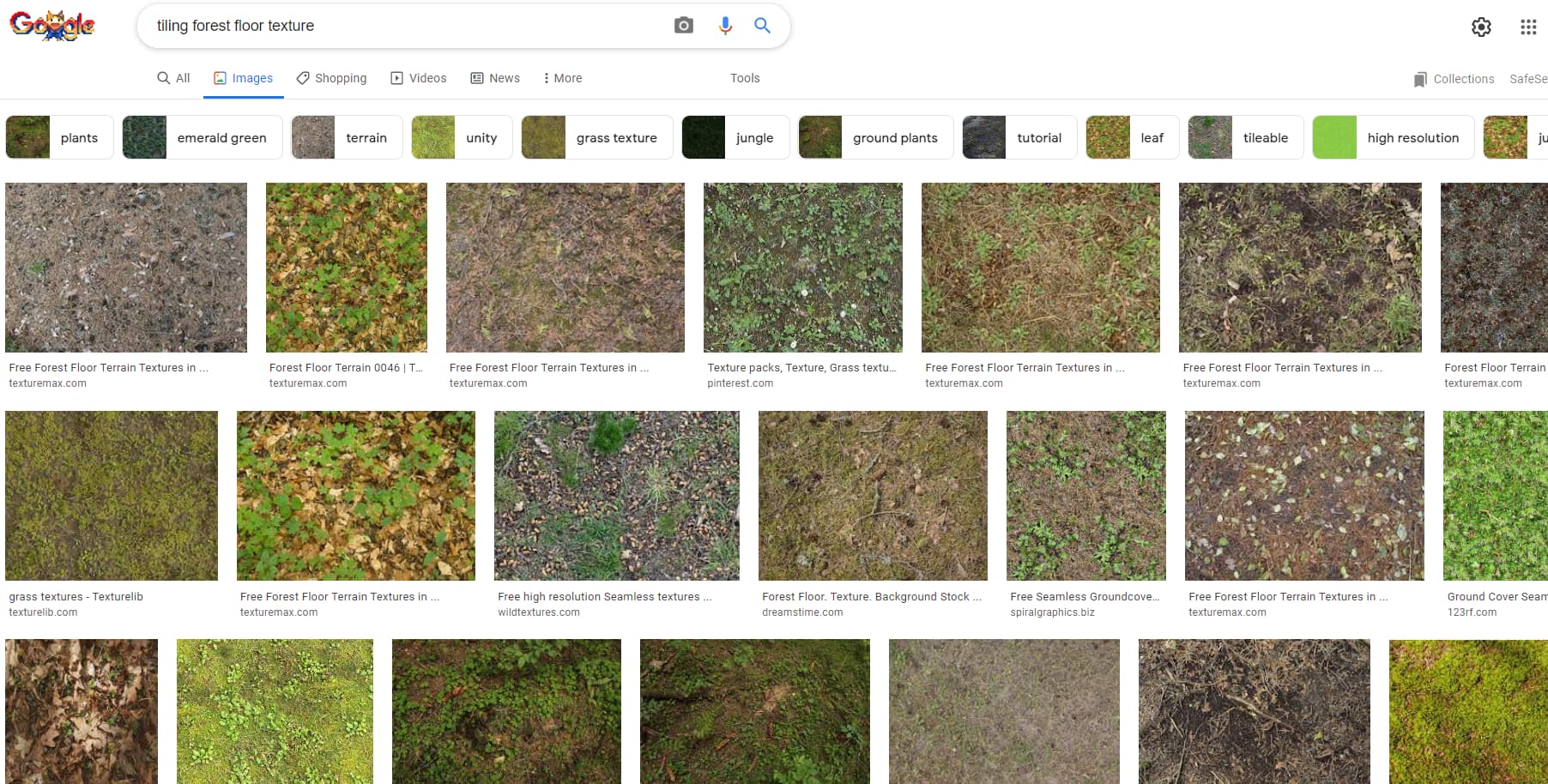Viewport: 1548px width, 784px height.
Task: Select the high resolution filter chip
Action: [x=1393, y=138]
